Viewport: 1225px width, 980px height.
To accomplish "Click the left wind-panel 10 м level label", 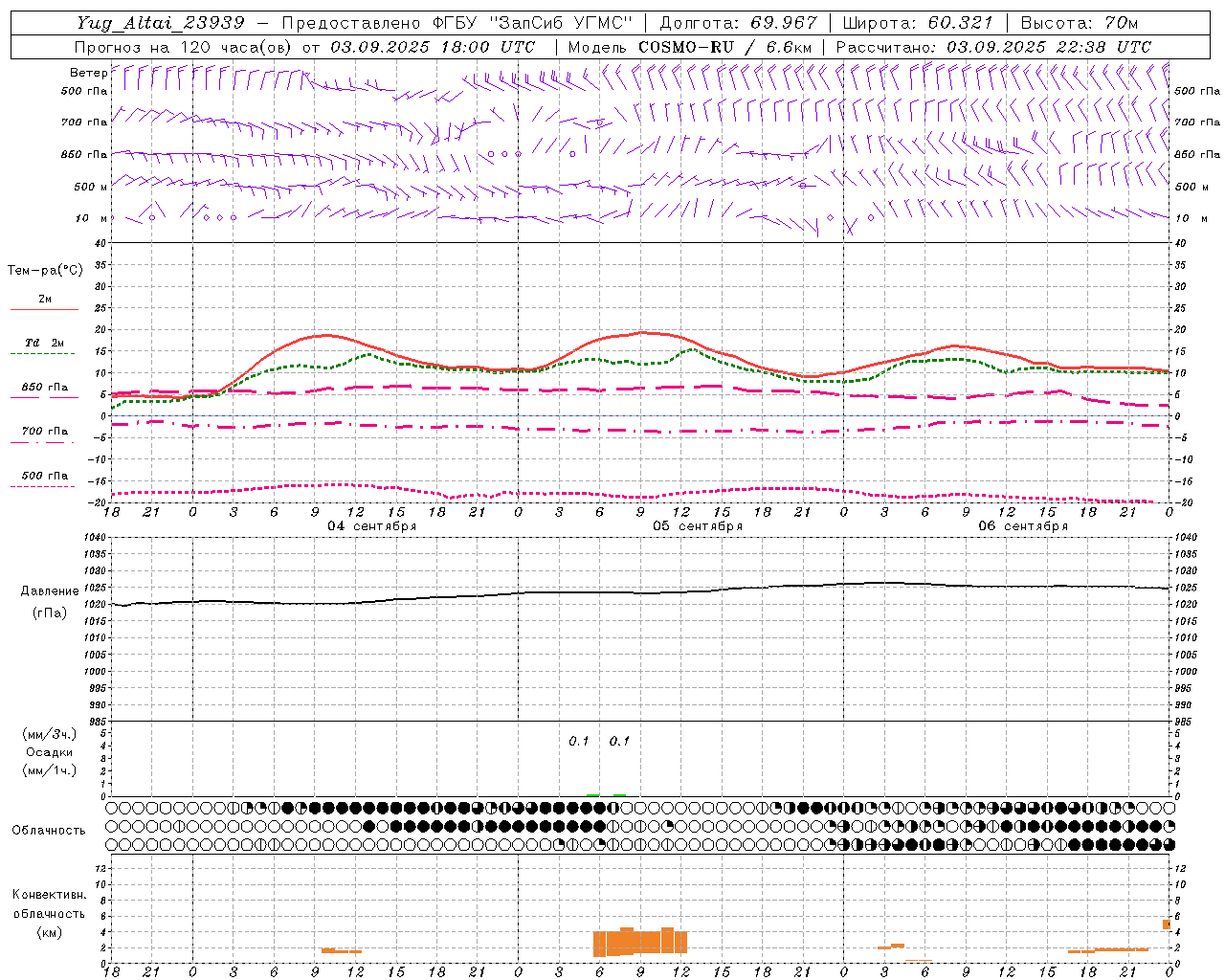I will [x=92, y=218].
